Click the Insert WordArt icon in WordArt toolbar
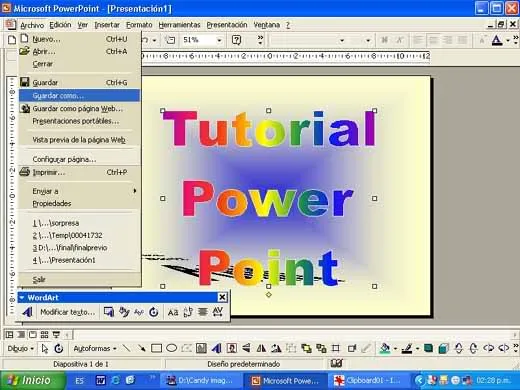The image size is (520, 390). click(x=28, y=312)
